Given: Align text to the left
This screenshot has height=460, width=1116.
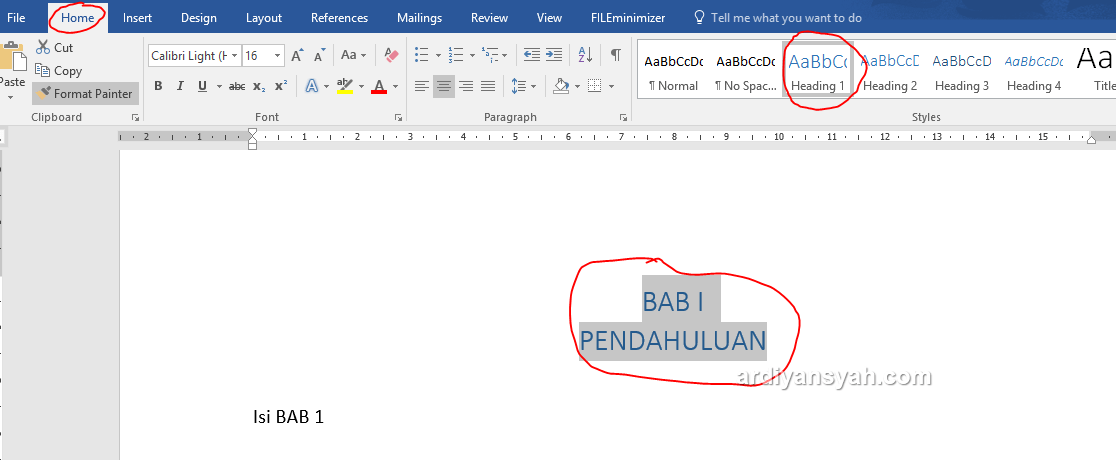Looking at the screenshot, I should pyautogui.click(x=422, y=87).
